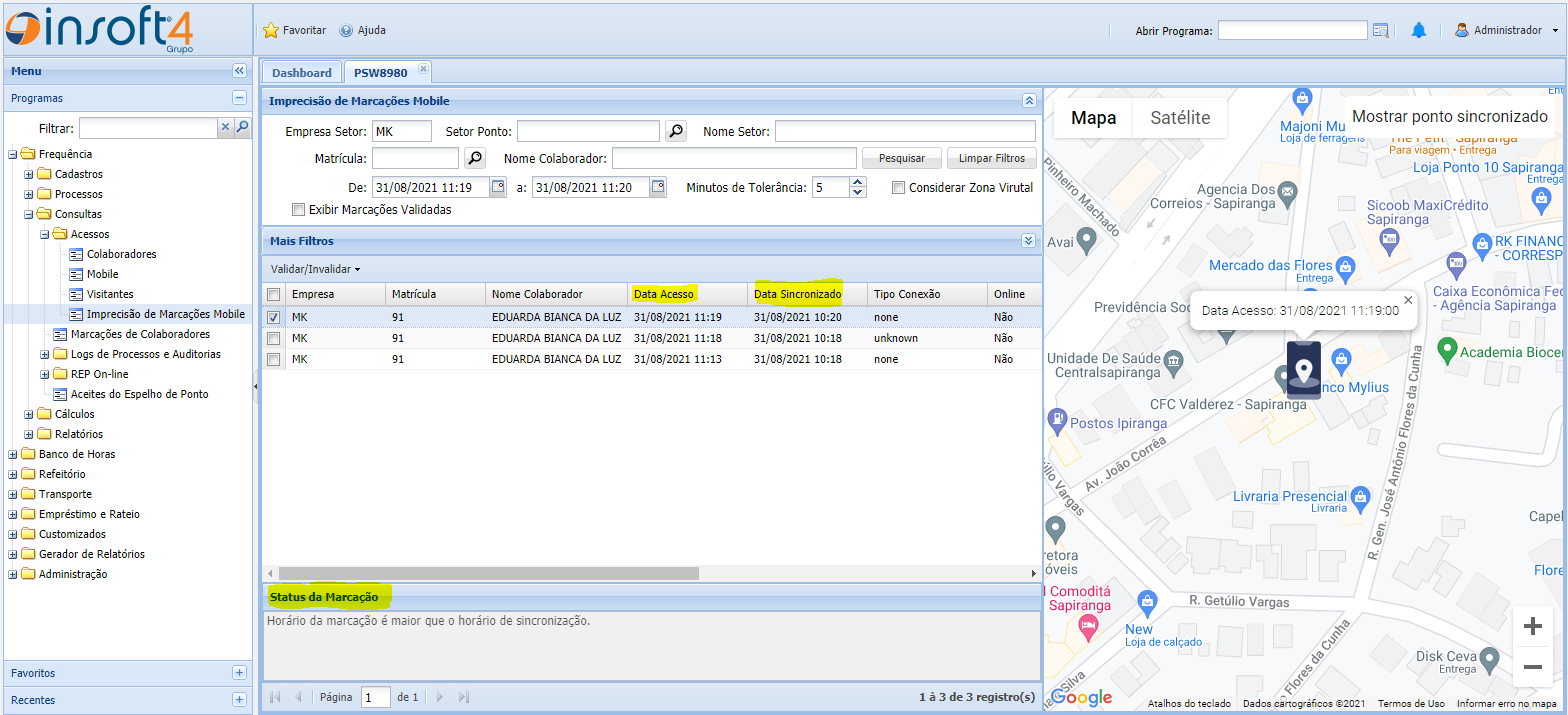The width and height of the screenshot is (1568, 715).
Task: Open the Ajuda help icon
Action: point(347,31)
